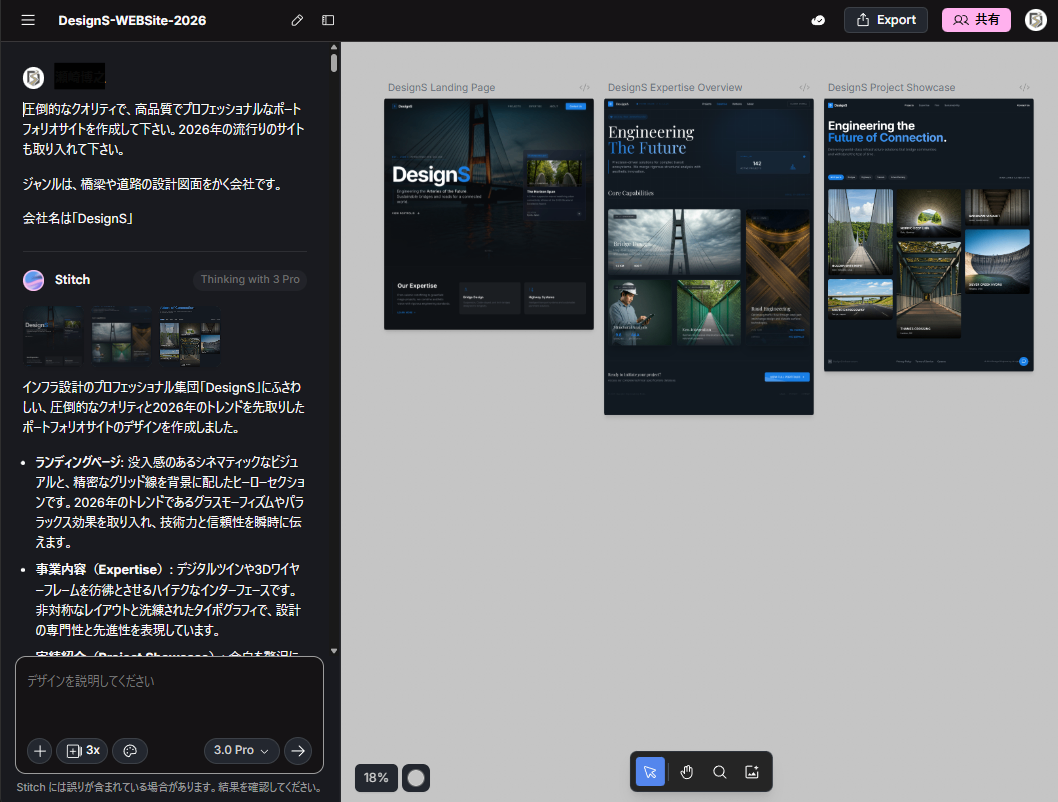Click the DesignS-WEBSite-2026 project title
Viewport: 1058px width, 802px height.
coord(132,20)
